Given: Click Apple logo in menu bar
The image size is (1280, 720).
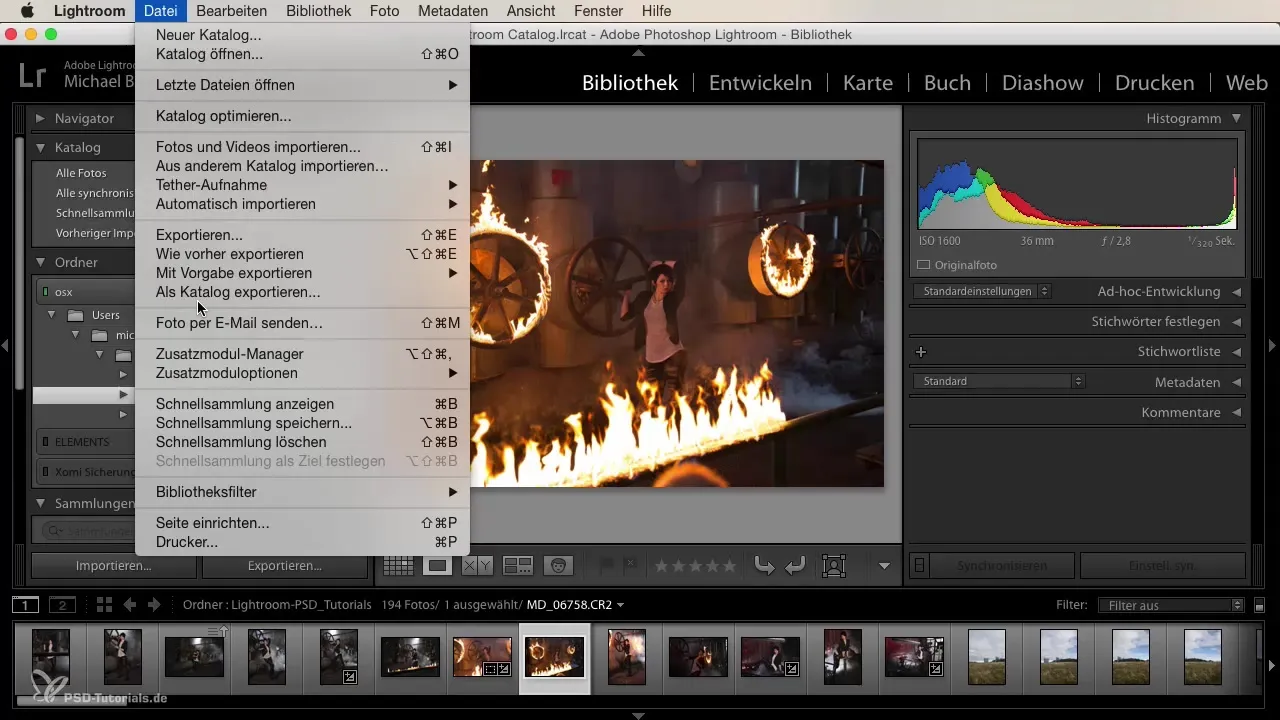Looking at the screenshot, I should point(26,11).
